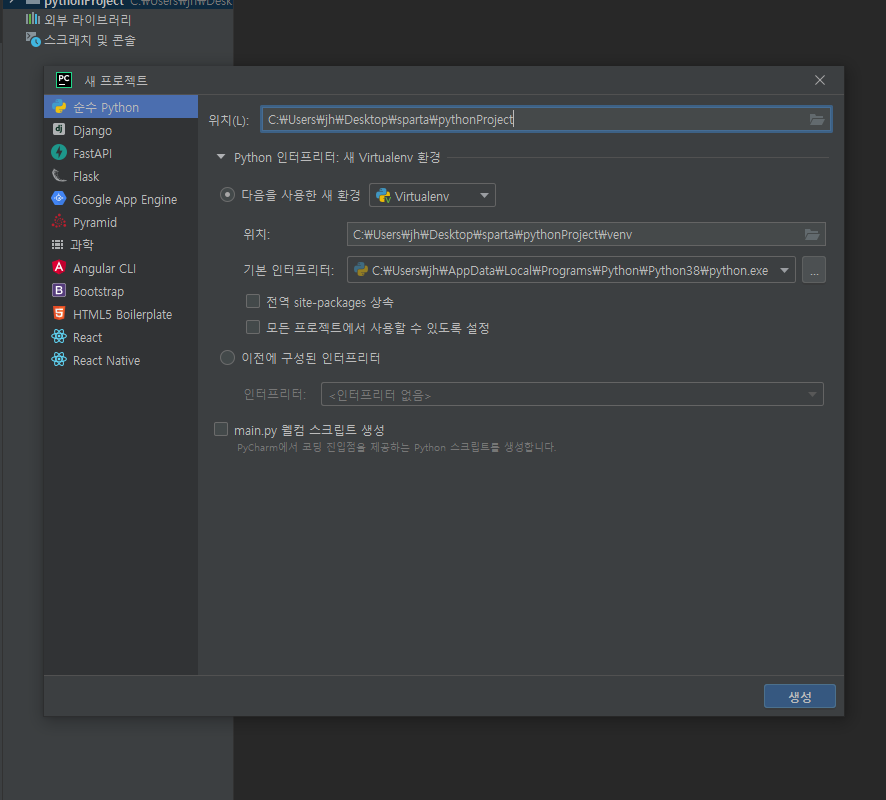Select 스크래치 및 콘솔 in project tree
Viewport: 886px width, 800px height.
tap(90, 40)
